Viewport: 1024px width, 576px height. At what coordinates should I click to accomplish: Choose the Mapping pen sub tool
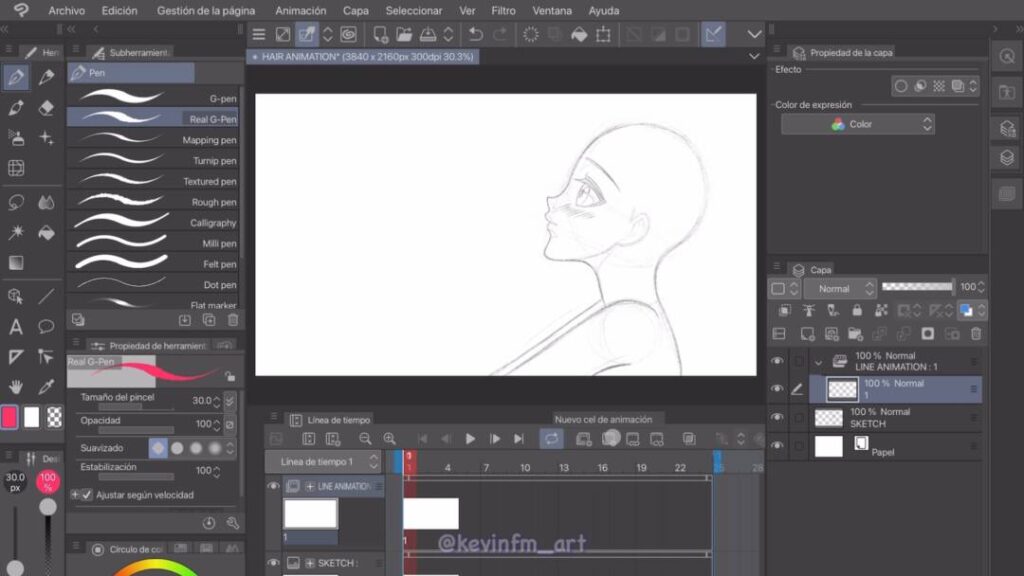pos(153,140)
